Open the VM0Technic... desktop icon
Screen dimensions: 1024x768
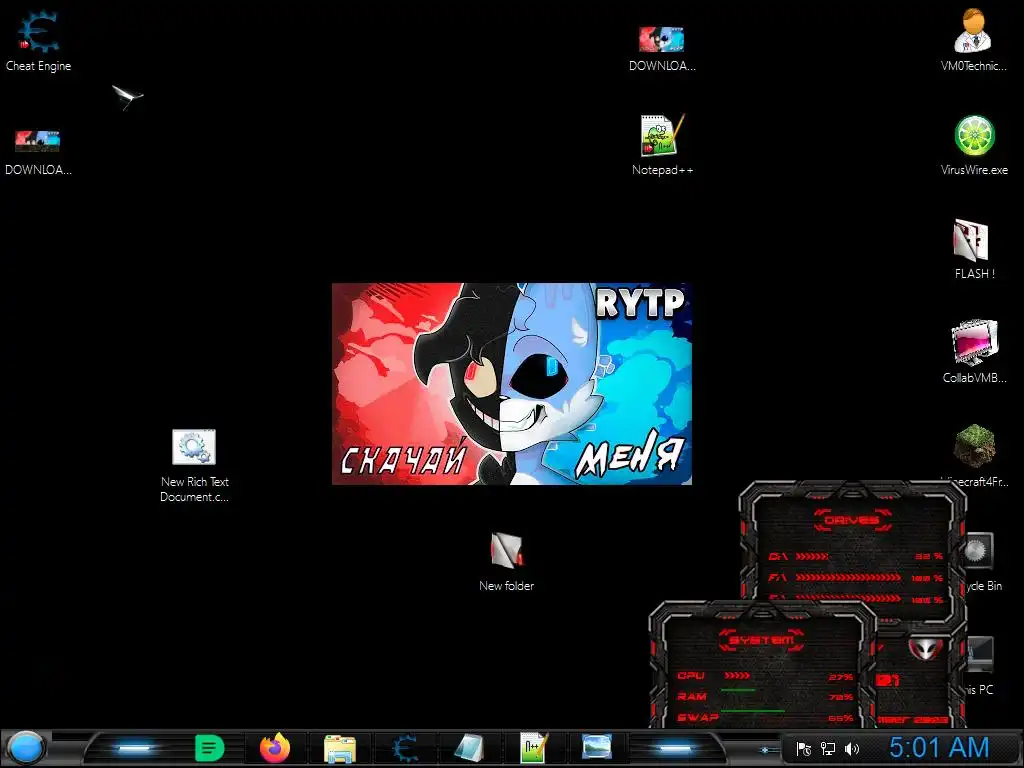click(973, 40)
